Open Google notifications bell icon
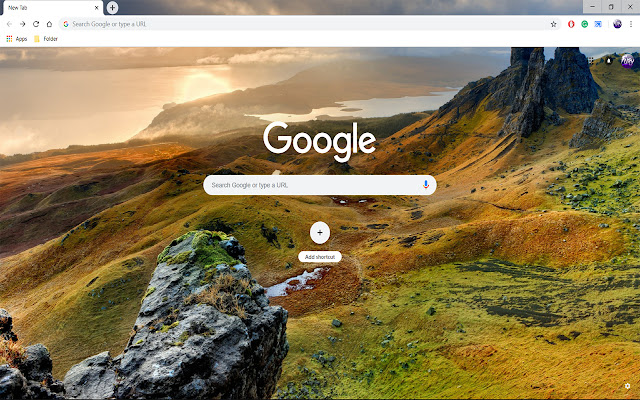The image size is (640, 400). coord(609,60)
